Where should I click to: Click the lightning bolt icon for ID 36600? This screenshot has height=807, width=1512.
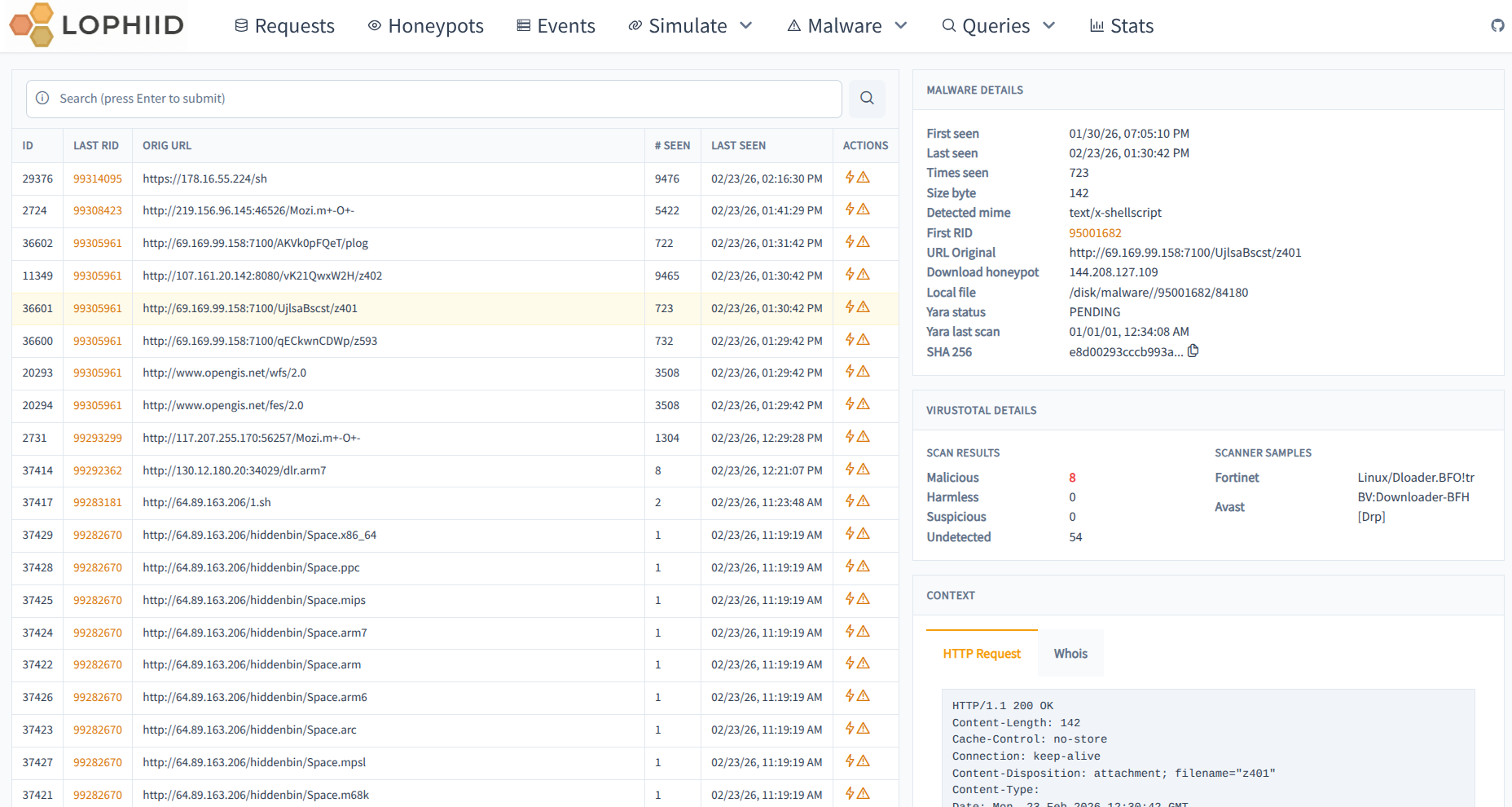(x=850, y=339)
